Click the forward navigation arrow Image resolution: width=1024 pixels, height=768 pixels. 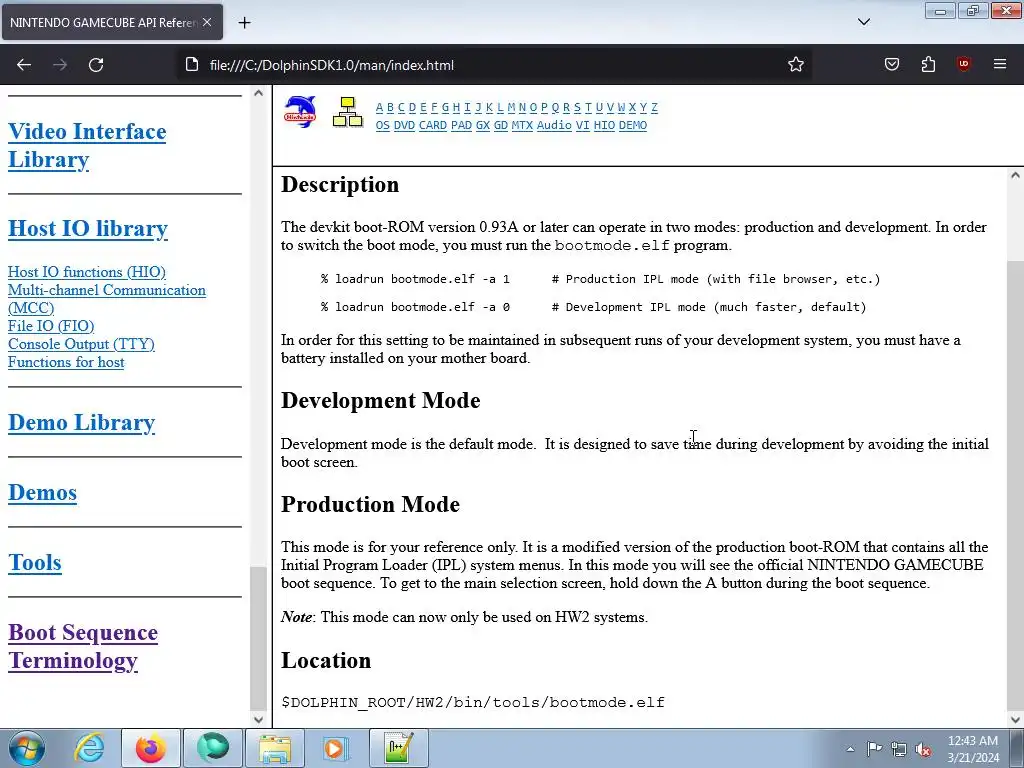(x=60, y=65)
